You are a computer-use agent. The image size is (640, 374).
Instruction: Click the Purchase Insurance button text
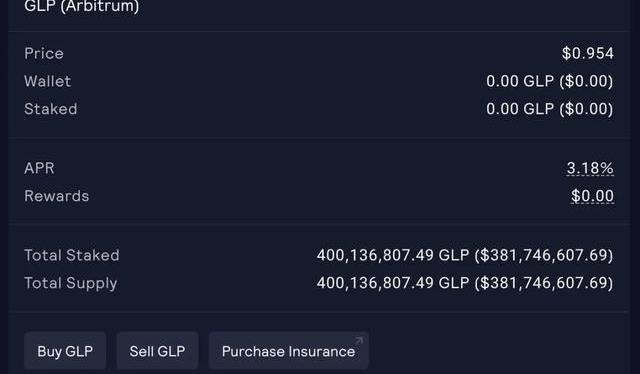click(288, 352)
